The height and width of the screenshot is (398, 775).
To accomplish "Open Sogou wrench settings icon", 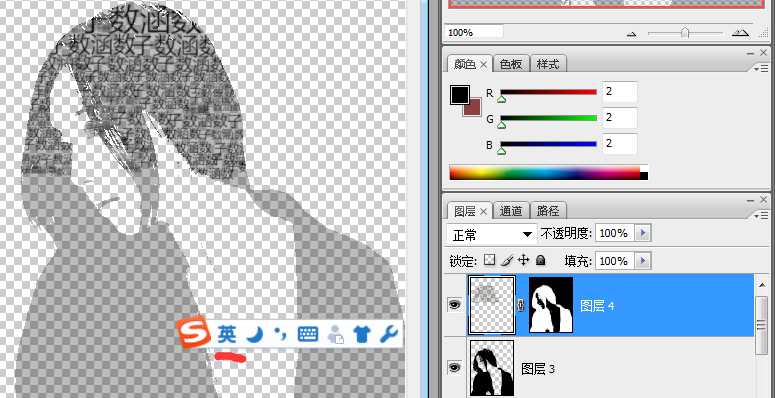I will click(x=388, y=335).
